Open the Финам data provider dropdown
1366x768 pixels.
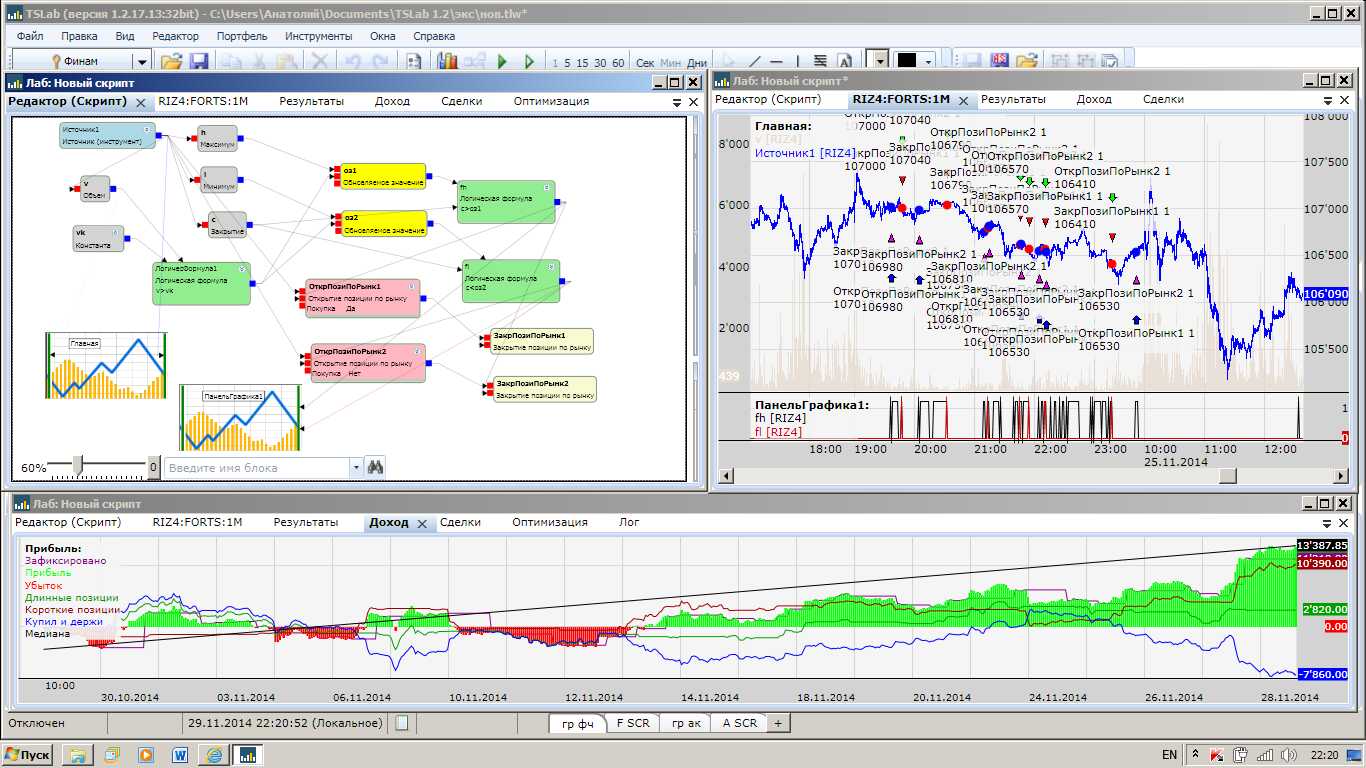[141, 62]
